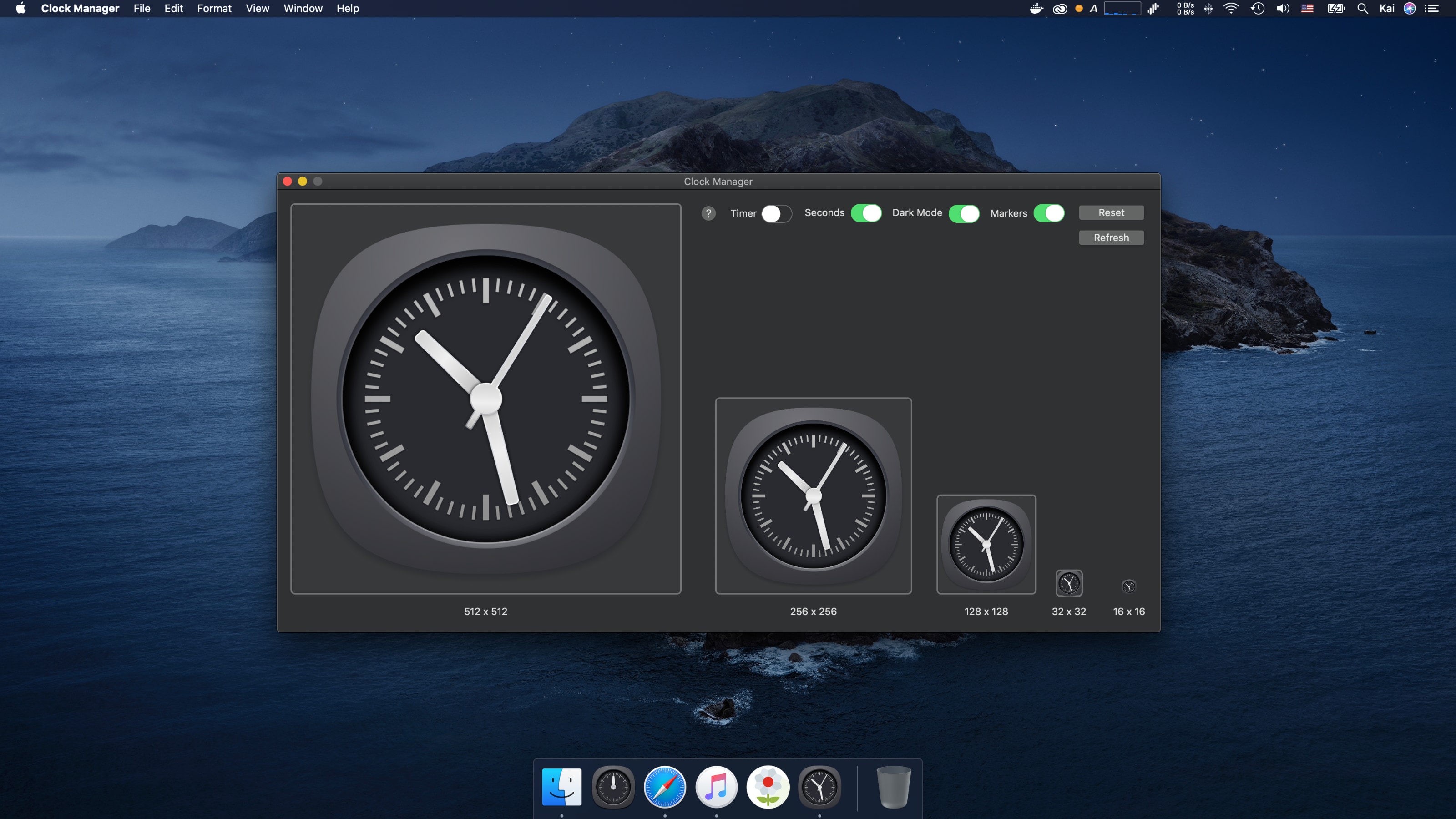Open the dark clock app beside Finder
Screen dimensions: 1456x819
pyautogui.click(x=613, y=786)
